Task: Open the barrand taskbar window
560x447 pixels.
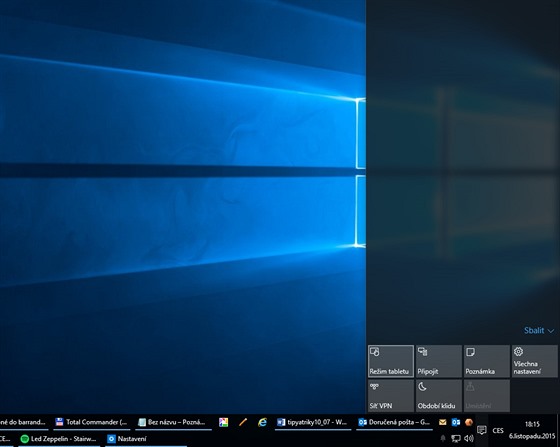Action: tap(24, 422)
